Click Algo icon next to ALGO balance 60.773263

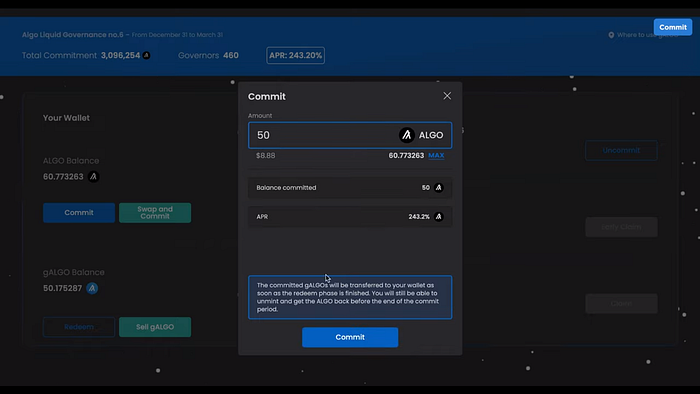pos(93,177)
